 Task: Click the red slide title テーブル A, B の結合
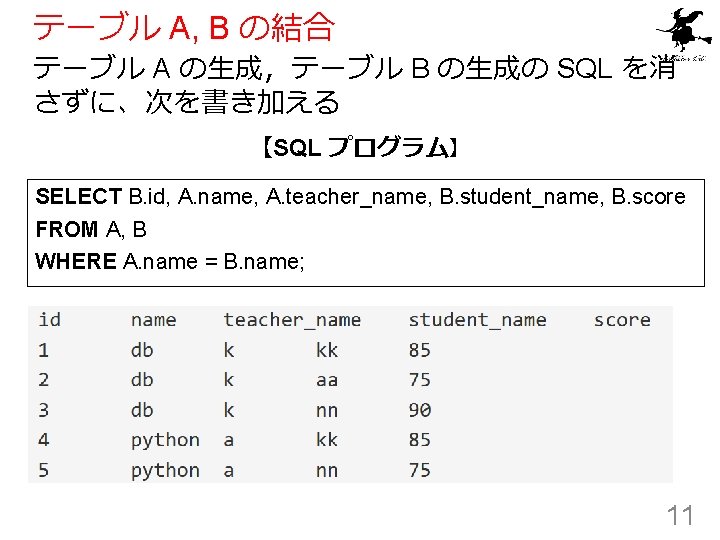tap(184, 28)
